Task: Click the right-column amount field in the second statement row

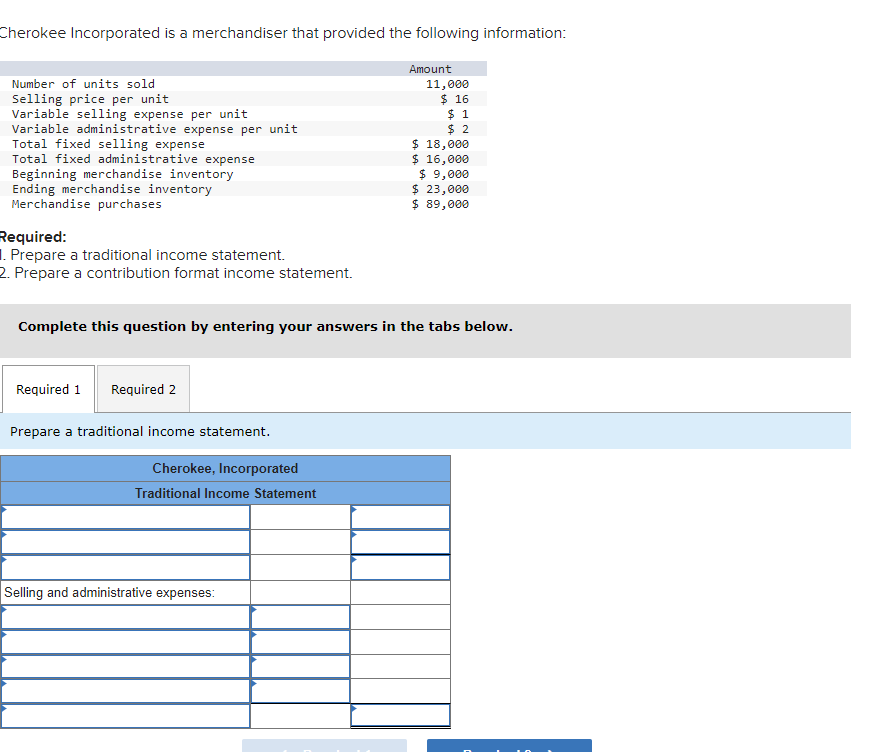Action: [400, 542]
